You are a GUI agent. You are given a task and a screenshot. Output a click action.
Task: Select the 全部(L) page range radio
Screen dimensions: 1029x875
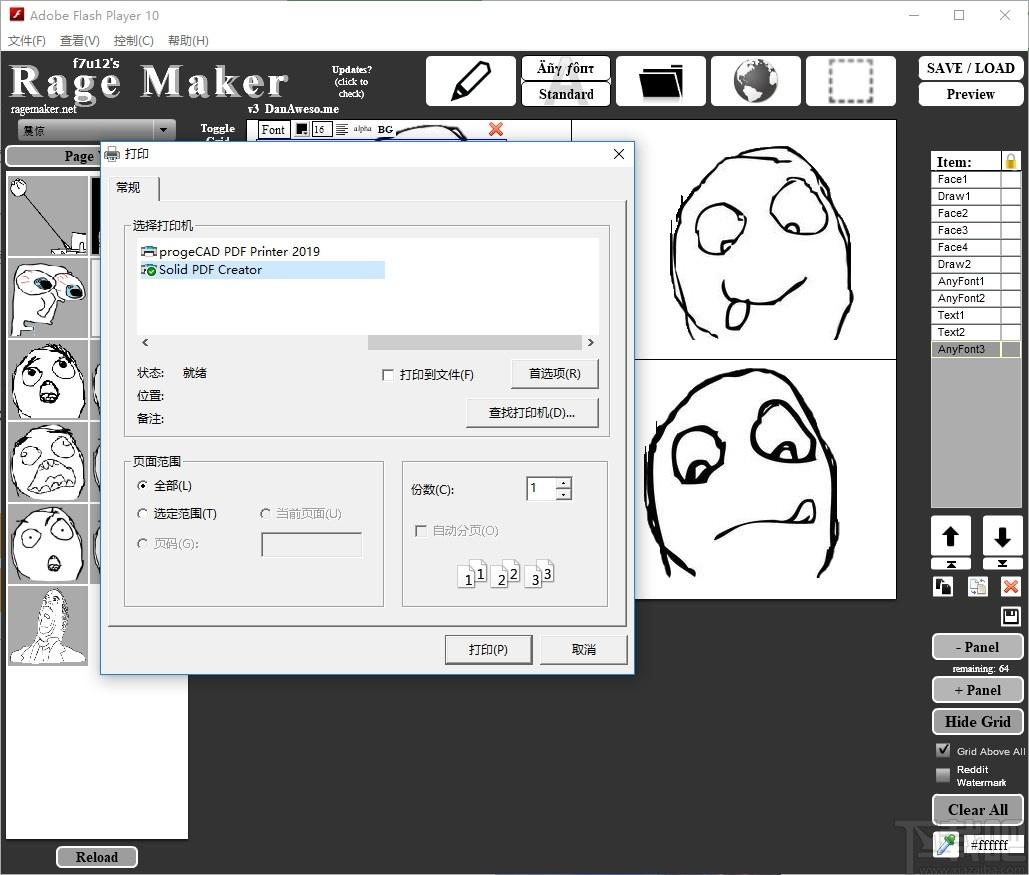coord(142,486)
